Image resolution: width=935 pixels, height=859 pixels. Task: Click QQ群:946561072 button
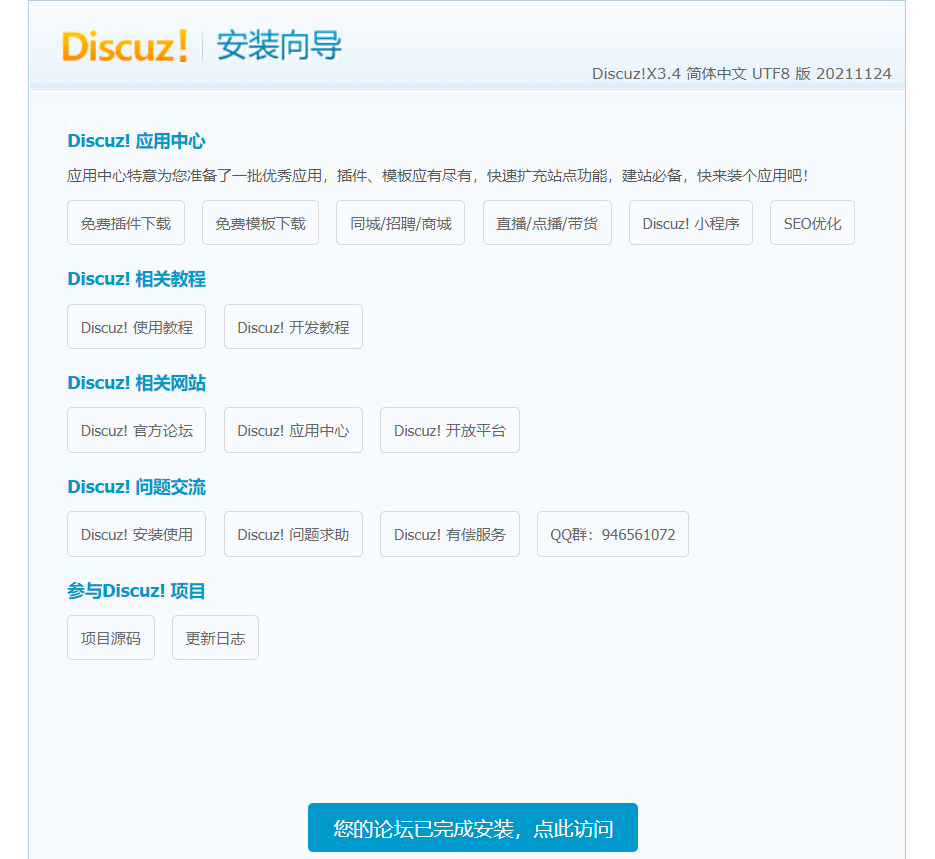[613, 534]
